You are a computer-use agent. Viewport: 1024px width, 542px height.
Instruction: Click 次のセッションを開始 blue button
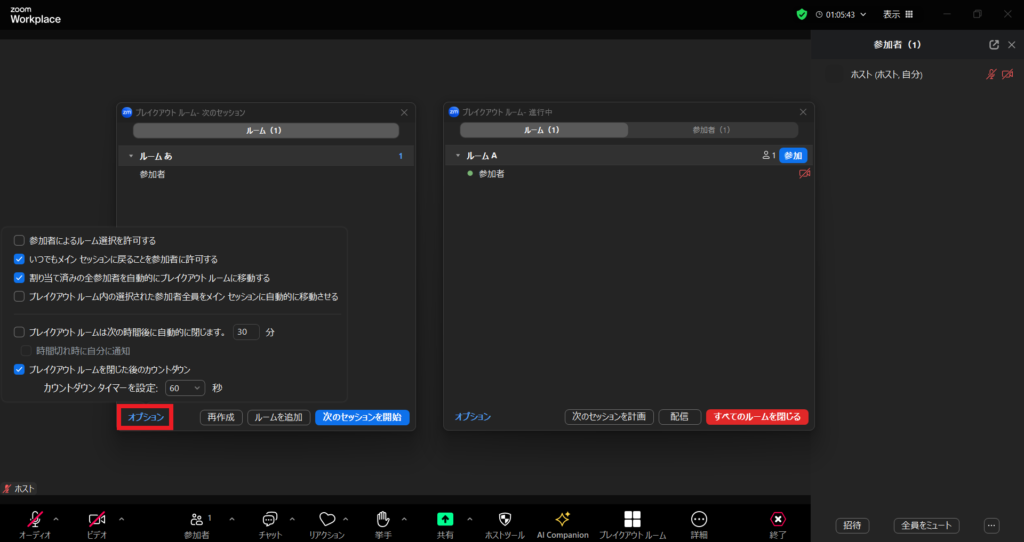pos(362,417)
